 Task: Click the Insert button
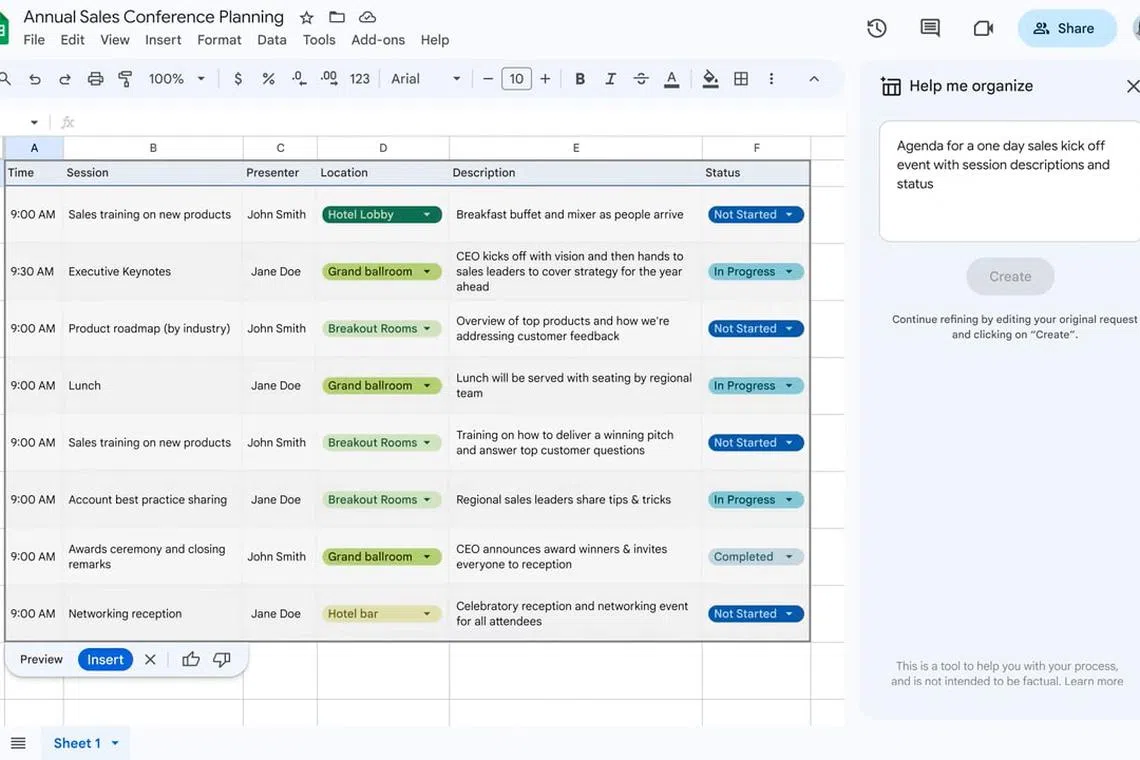click(x=105, y=659)
